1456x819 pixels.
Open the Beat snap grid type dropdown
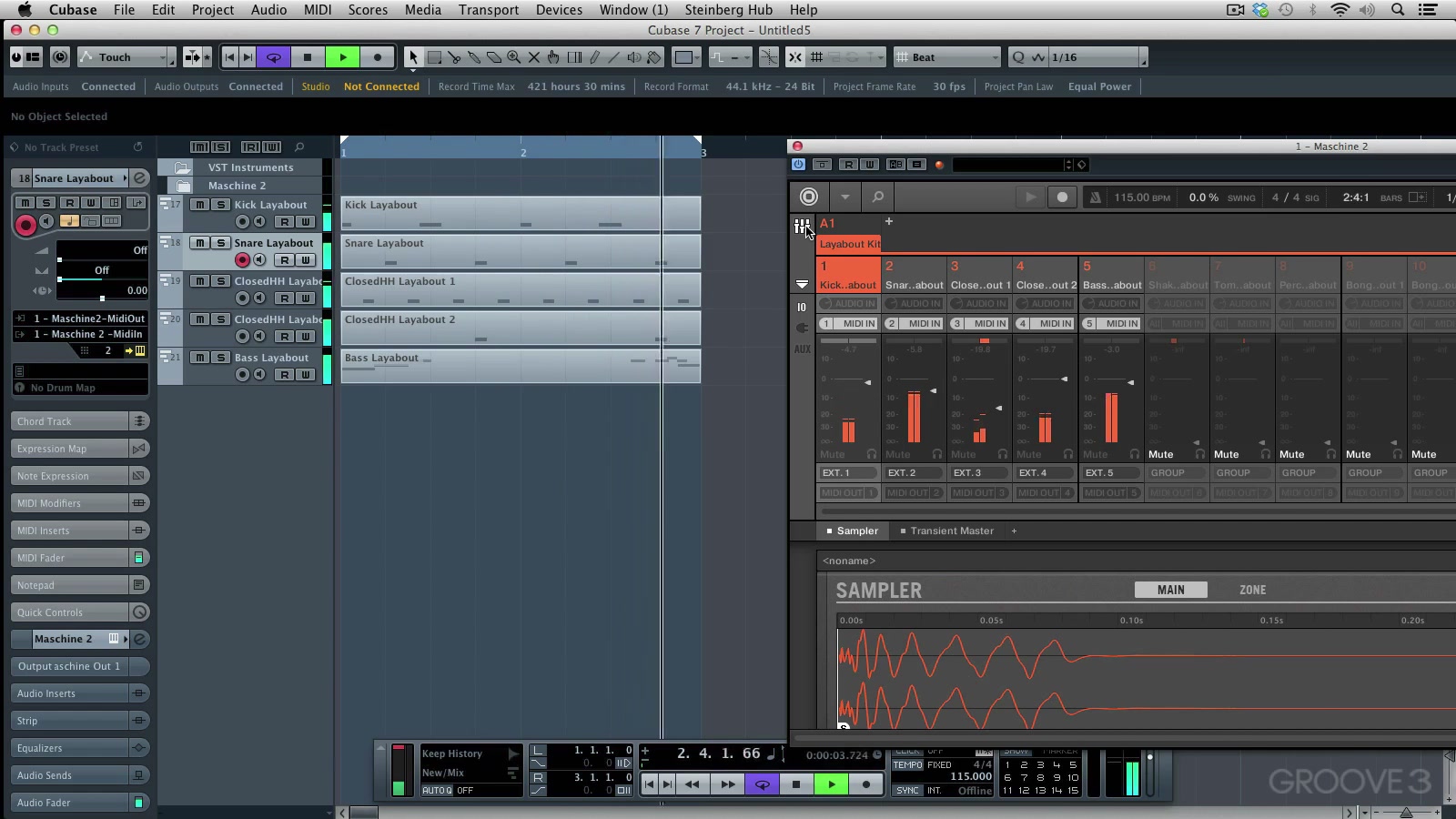(x=947, y=57)
